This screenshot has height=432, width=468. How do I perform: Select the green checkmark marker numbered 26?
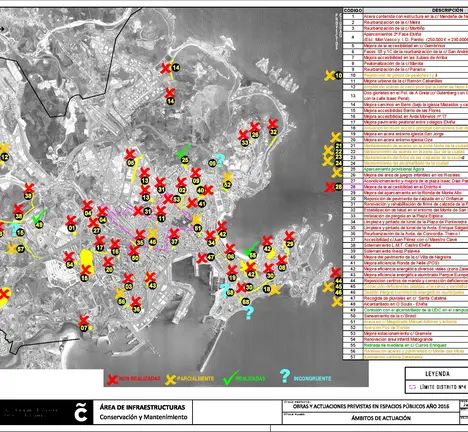click(184, 151)
